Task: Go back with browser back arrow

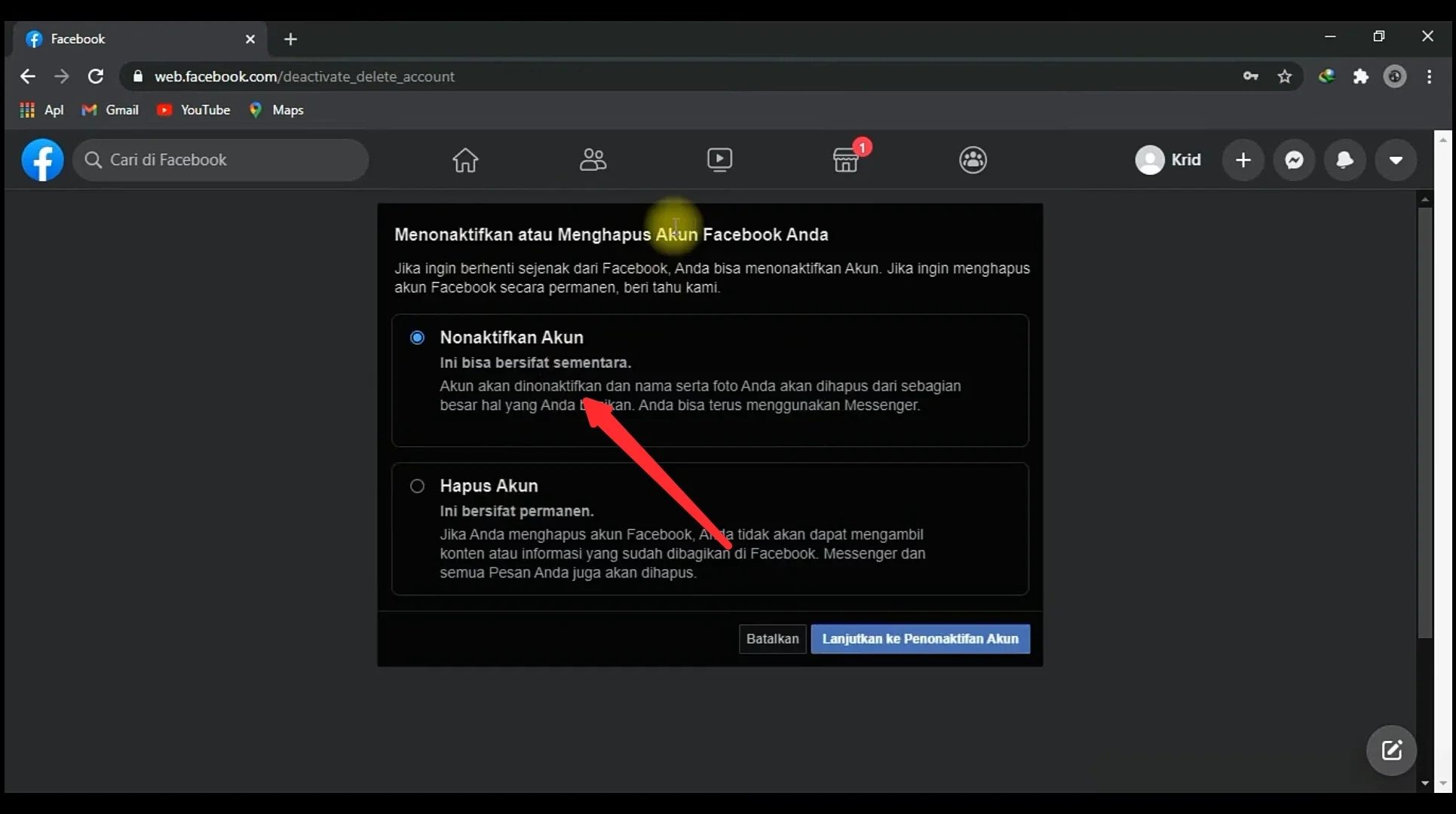Action: coord(28,76)
